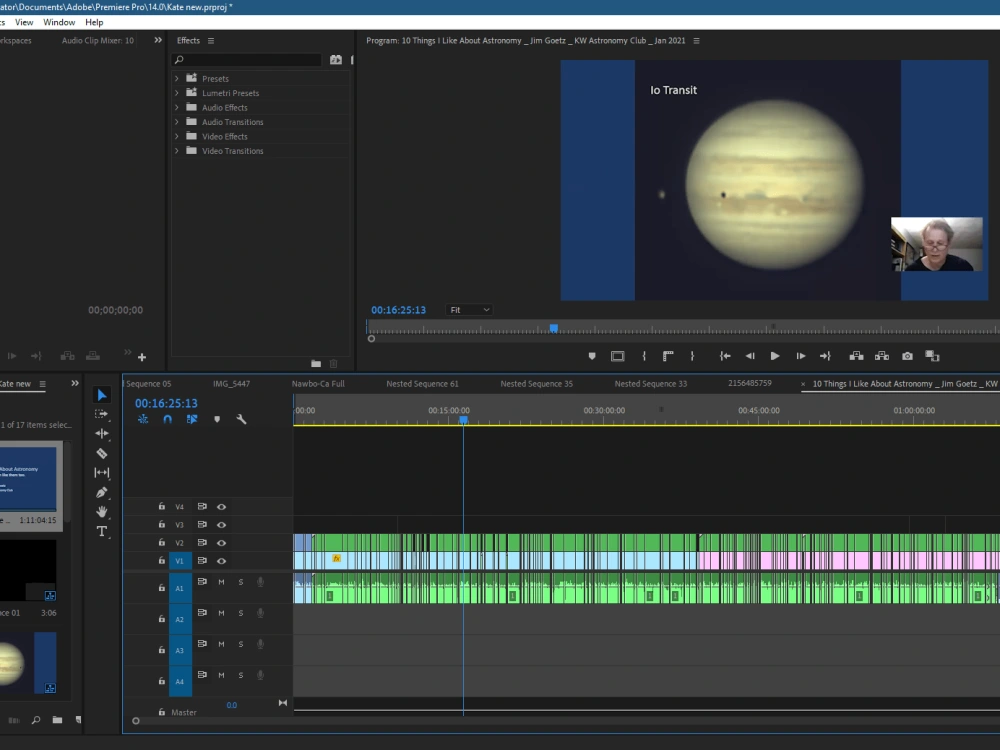Viewport: 1000px width, 750px height.
Task: Expand the Presets folder
Action: pyautogui.click(x=177, y=78)
